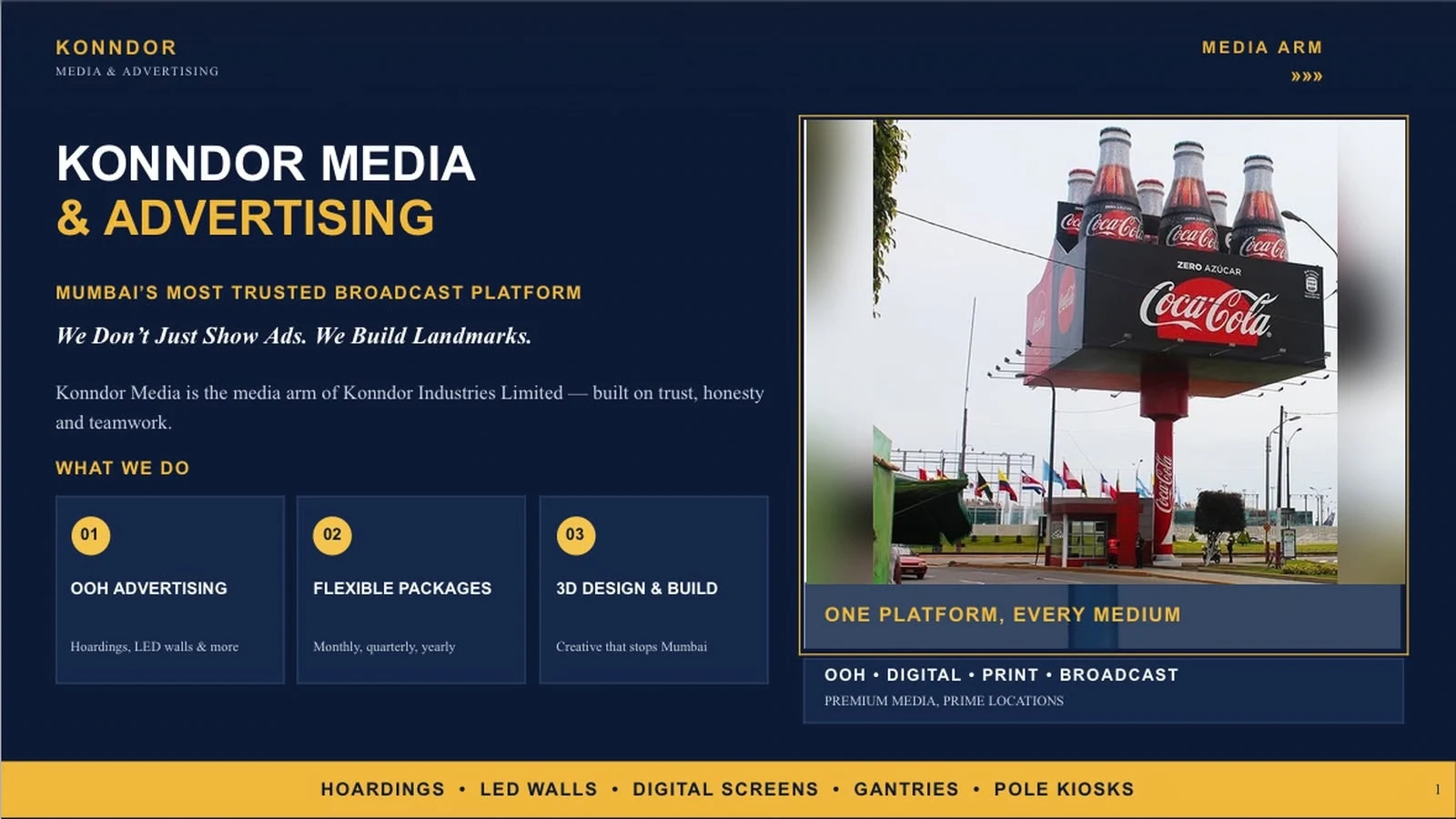Click the yellow 02 number badge
Image resolution: width=1456 pixels, height=819 pixels.
click(332, 535)
